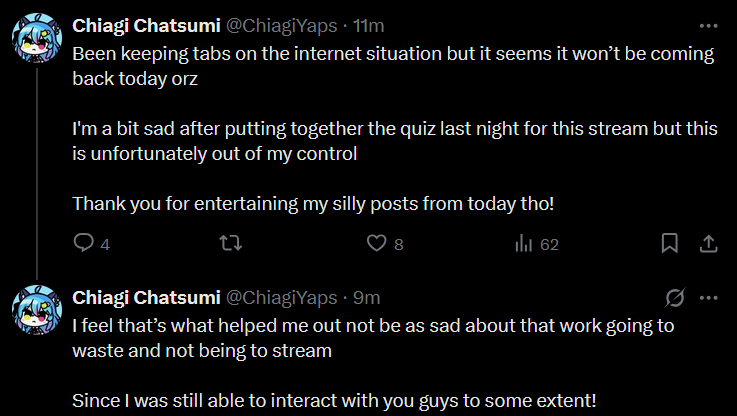This screenshot has width=737, height=416.
Task: View analytics for the first post
Action: pyautogui.click(x=523, y=243)
